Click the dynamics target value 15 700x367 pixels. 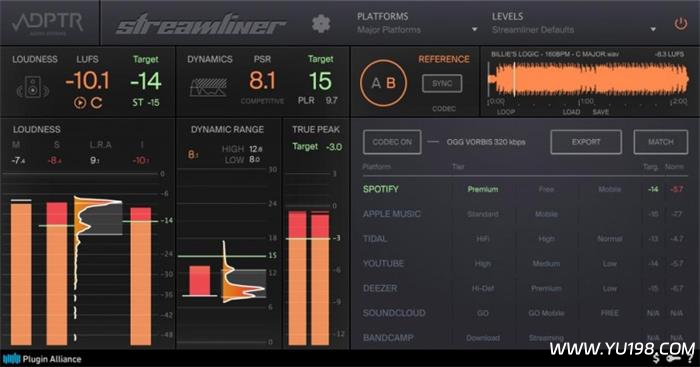tap(320, 81)
